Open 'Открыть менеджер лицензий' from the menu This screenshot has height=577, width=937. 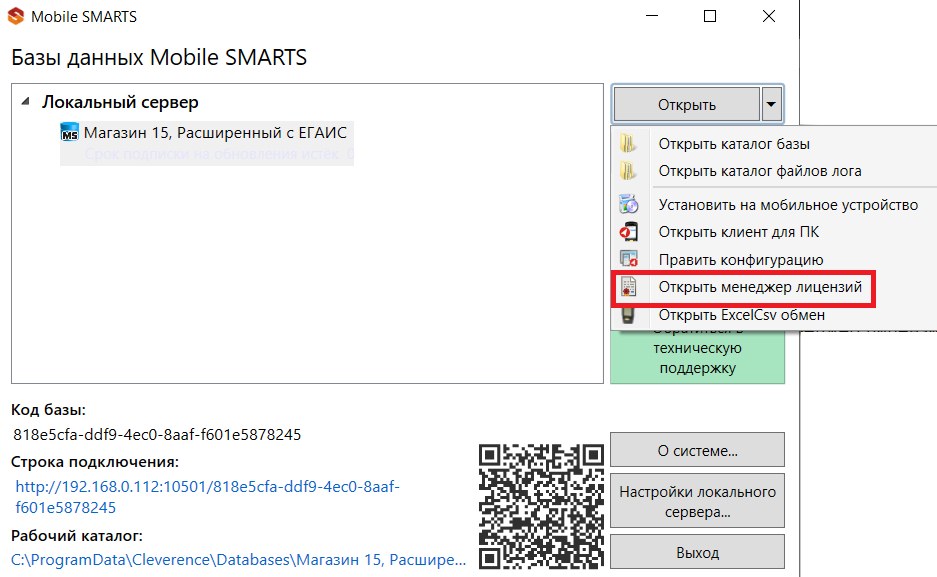click(x=760, y=287)
